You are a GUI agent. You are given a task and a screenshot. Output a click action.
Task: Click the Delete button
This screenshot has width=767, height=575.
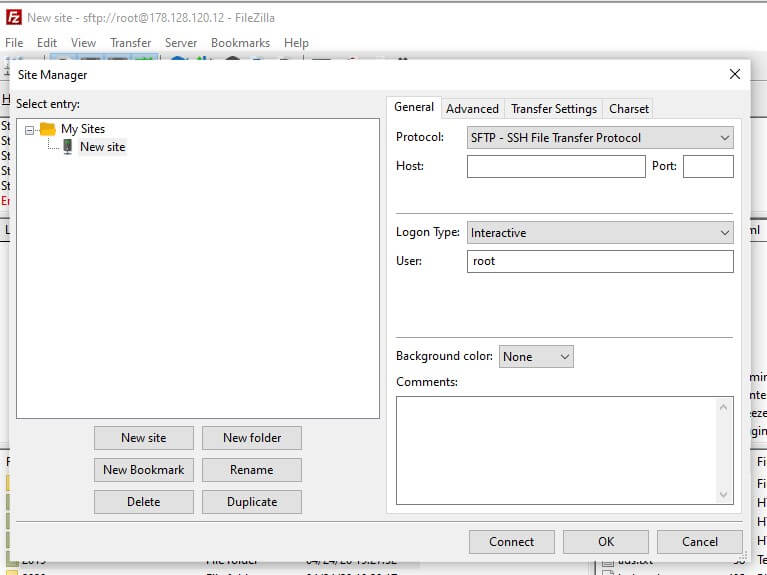click(x=144, y=502)
